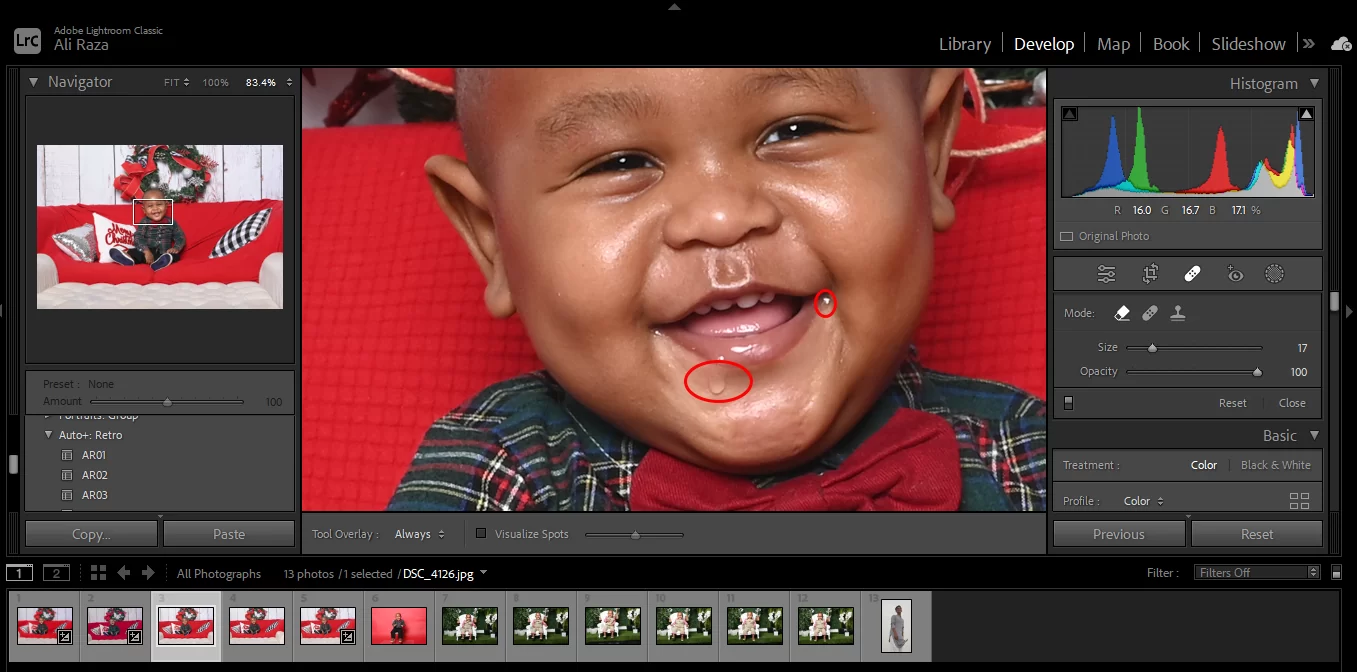Enable the Original Photo checkbox
The width and height of the screenshot is (1357, 672).
click(1066, 237)
